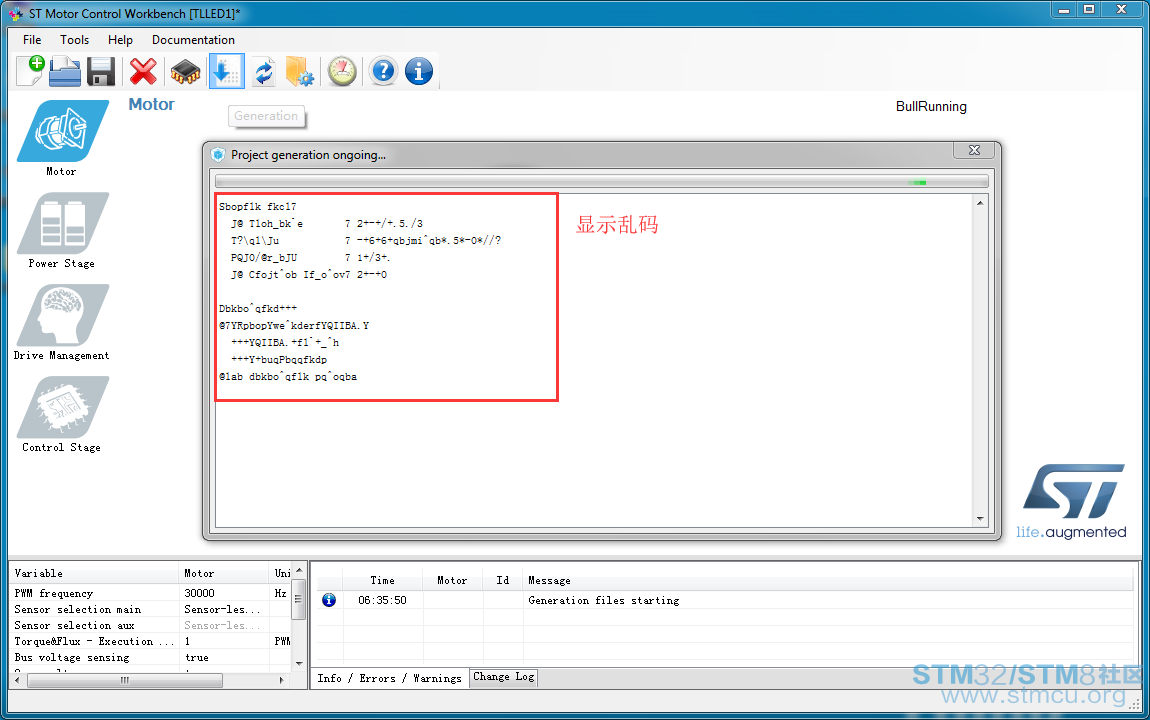Click the BullRunning label
The height and width of the screenshot is (720, 1150).
point(931,107)
